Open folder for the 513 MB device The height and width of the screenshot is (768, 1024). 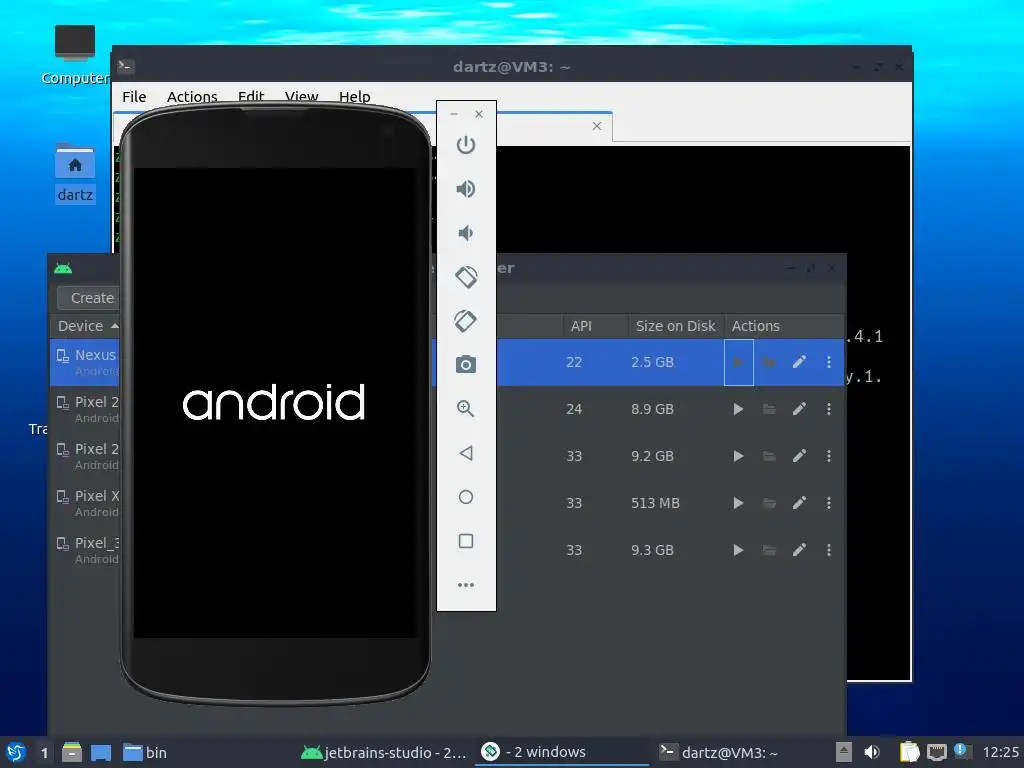[769, 503]
